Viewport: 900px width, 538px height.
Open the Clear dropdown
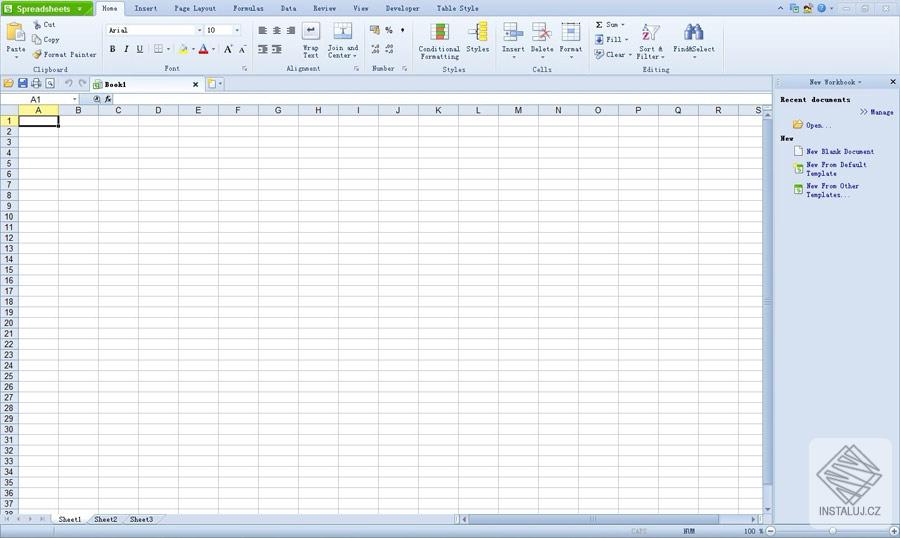[613, 55]
